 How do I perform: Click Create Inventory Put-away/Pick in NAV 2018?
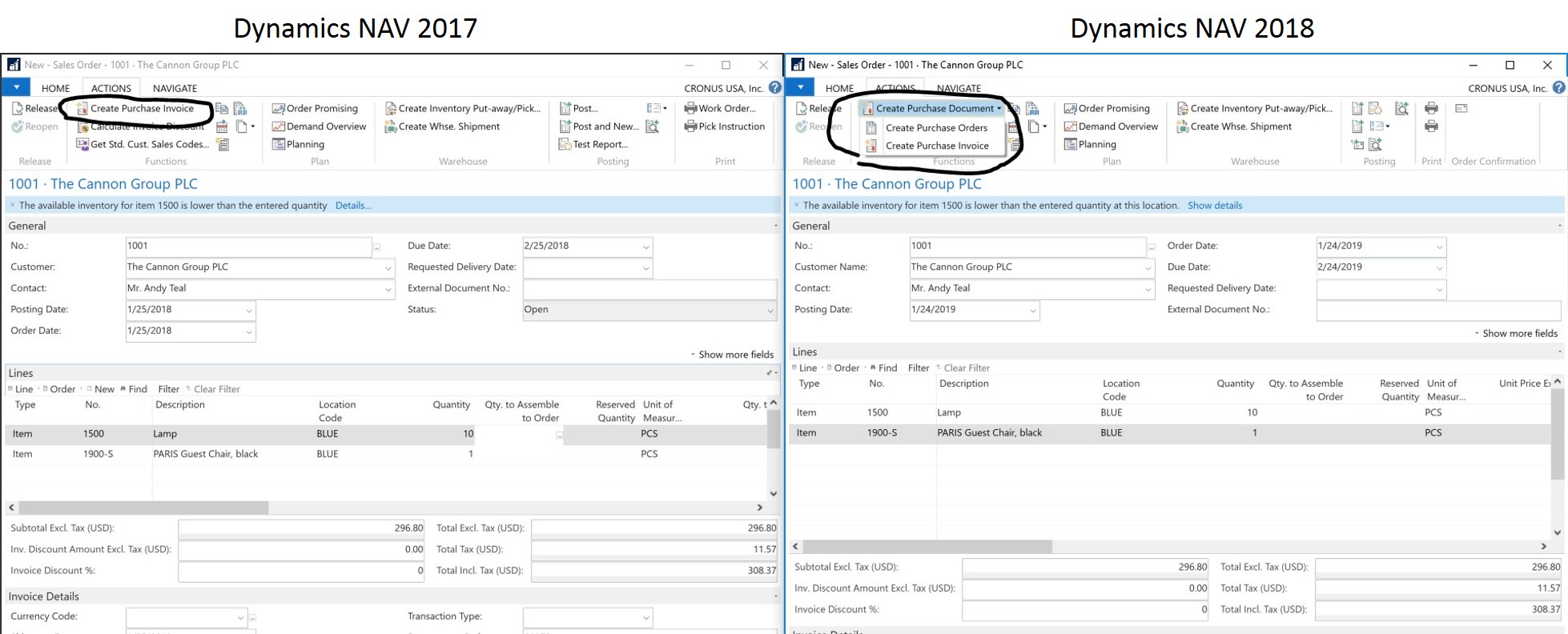(1254, 108)
